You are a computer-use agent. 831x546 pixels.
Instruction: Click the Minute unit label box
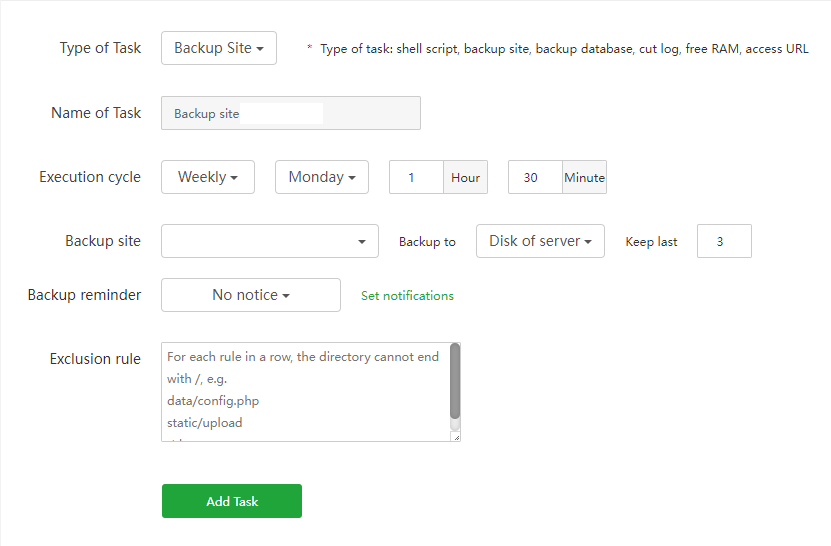pyautogui.click(x=584, y=177)
